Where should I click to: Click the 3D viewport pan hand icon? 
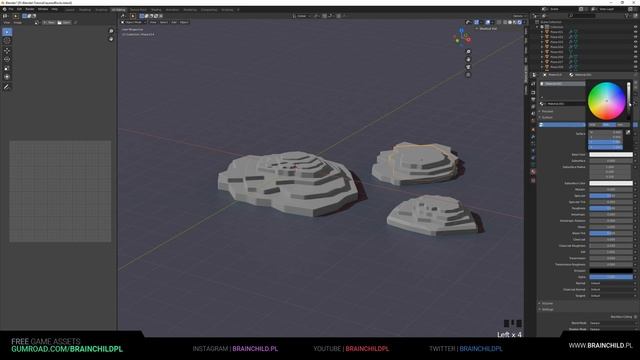(468, 59)
